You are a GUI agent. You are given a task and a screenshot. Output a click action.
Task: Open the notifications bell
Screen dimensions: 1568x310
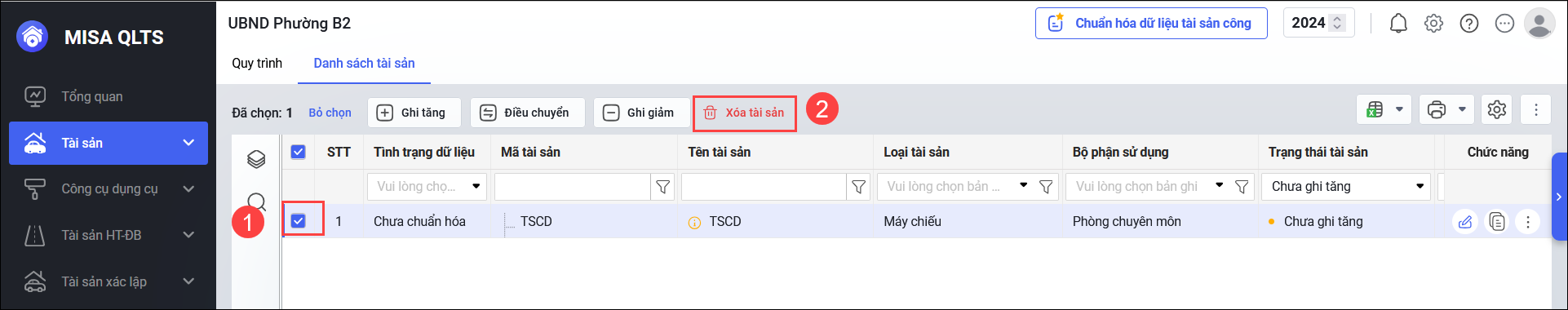[1398, 24]
